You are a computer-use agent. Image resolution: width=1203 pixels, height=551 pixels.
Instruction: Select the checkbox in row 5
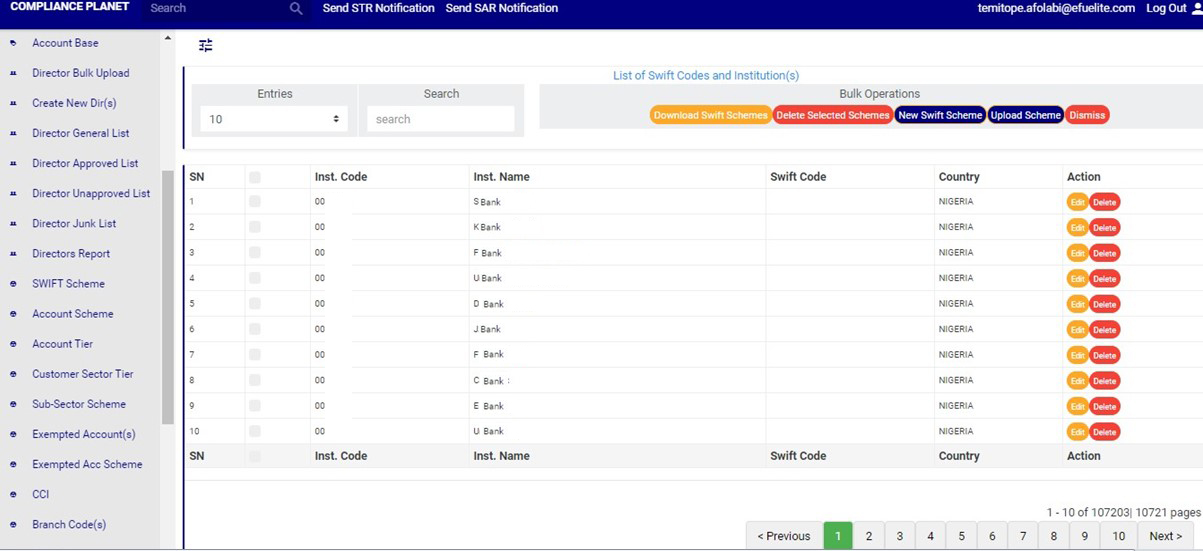point(255,304)
